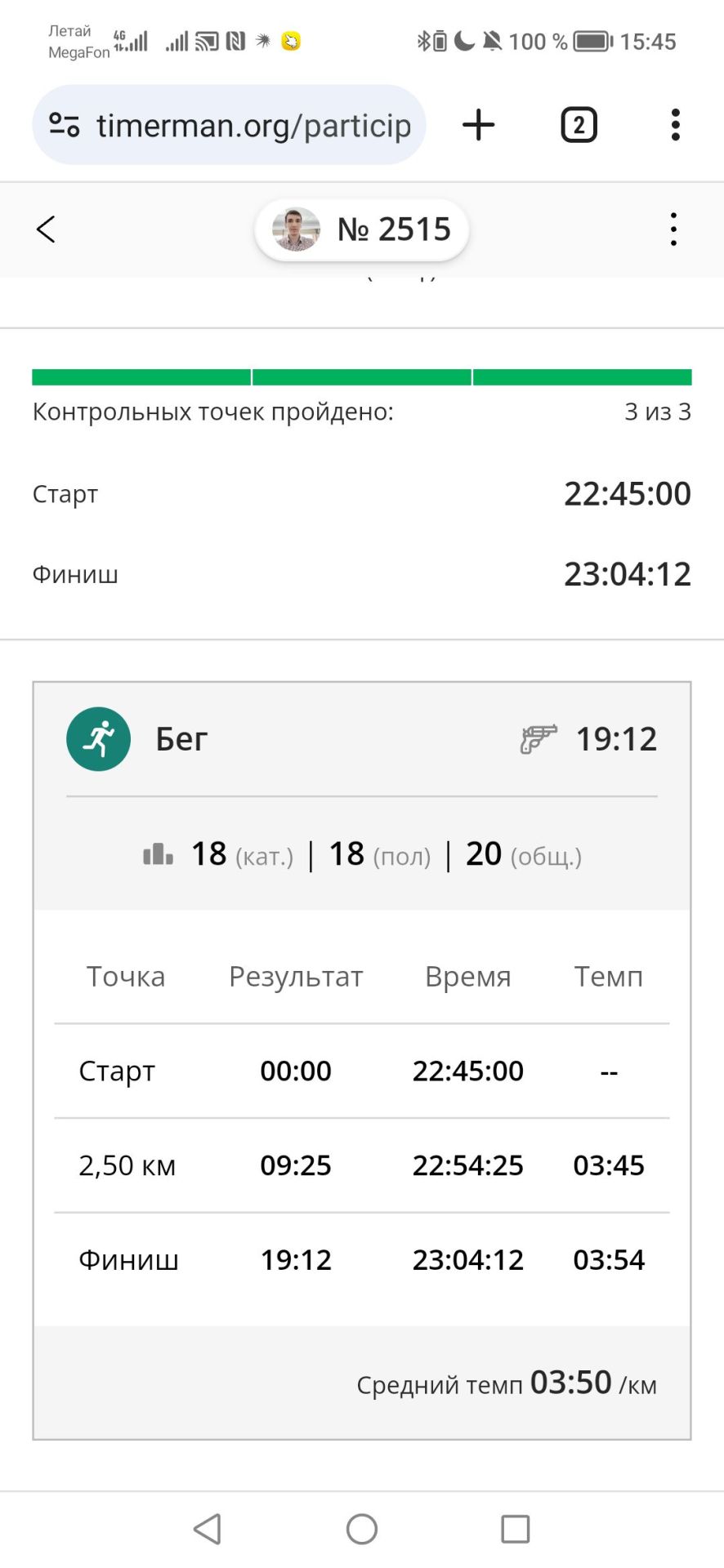Tap the participant avatar photo

click(296, 229)
